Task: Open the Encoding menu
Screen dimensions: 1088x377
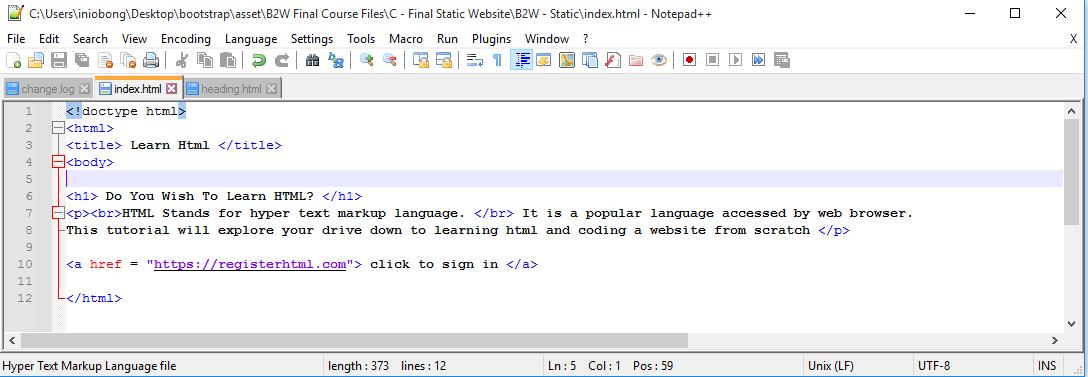Action: tap(186, 39)
